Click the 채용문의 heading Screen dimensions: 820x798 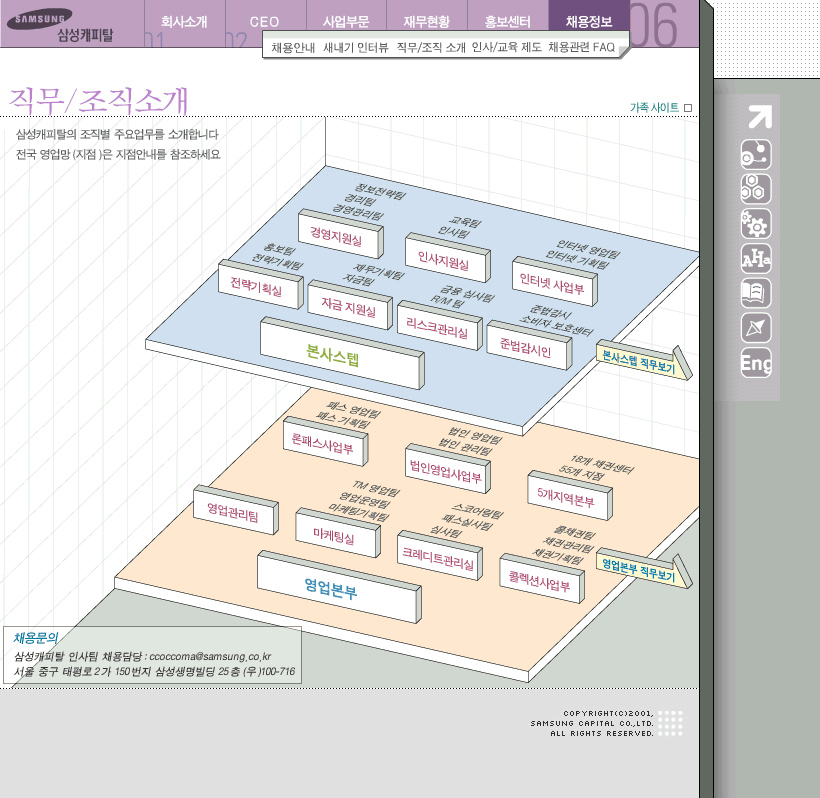tap(36, 637)
